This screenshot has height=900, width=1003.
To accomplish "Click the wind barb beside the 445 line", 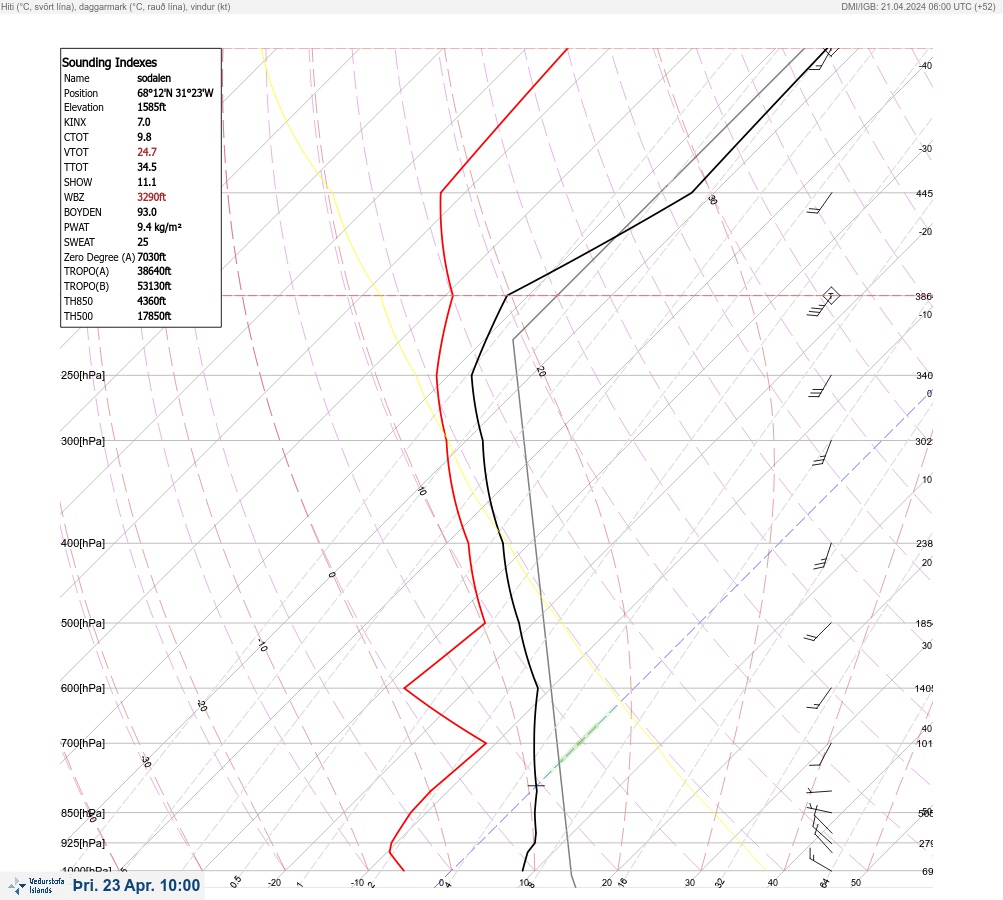I will [819, 203].
